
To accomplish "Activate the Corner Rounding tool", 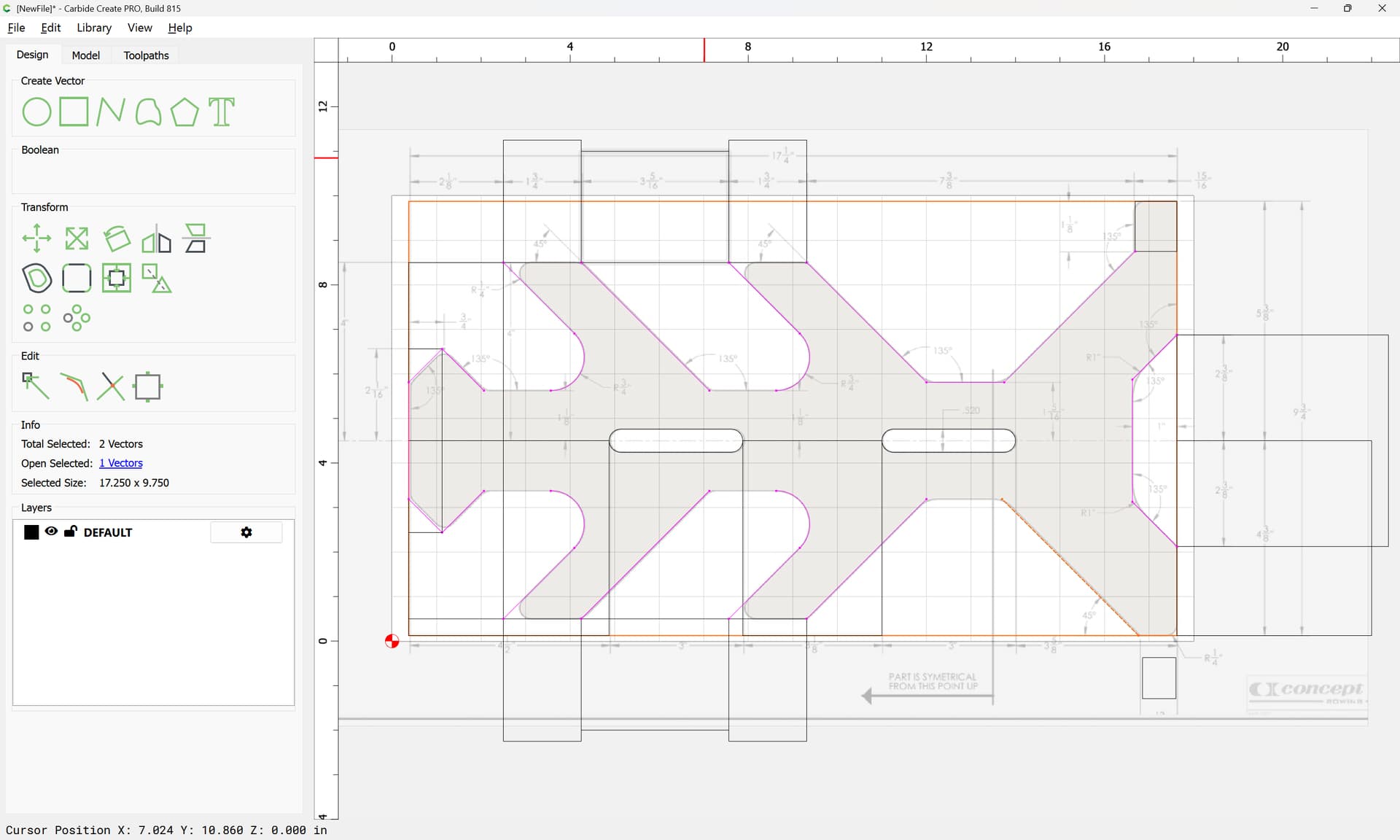I will (x=77, y=278).
